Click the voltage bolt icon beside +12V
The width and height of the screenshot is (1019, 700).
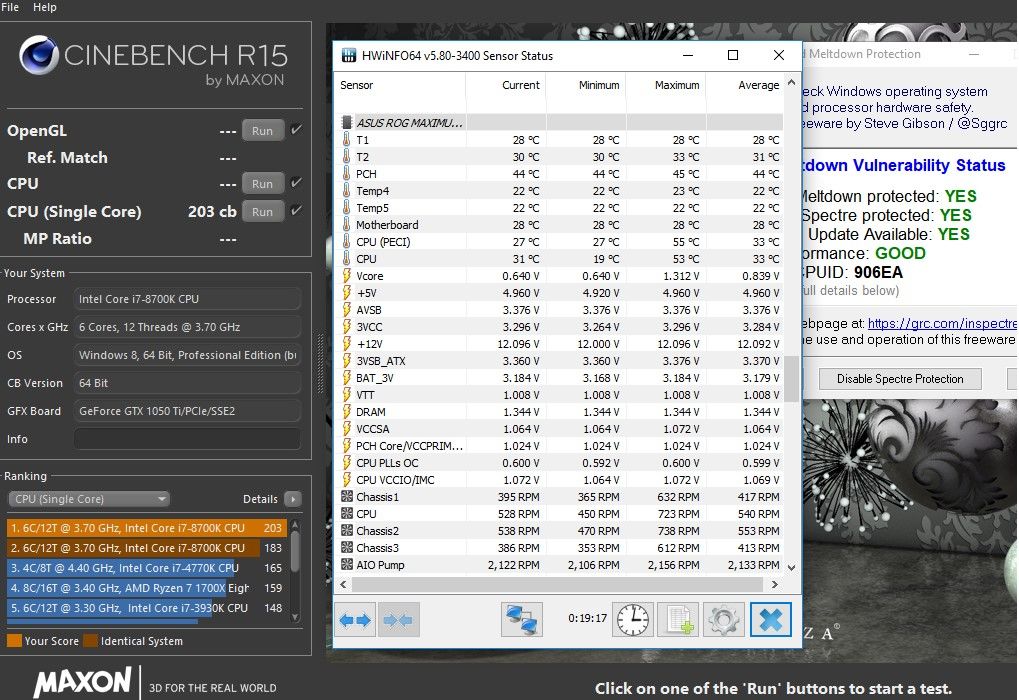coord(347,344)
